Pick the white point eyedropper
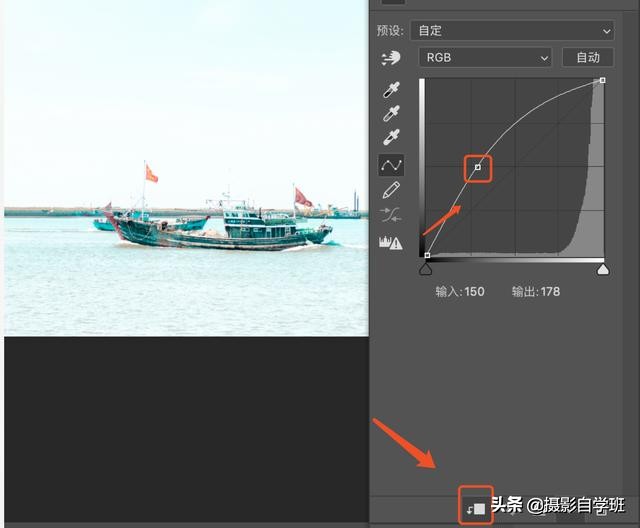Image resolution: width=640 pixels, height=528 pixels. point(391,137)
